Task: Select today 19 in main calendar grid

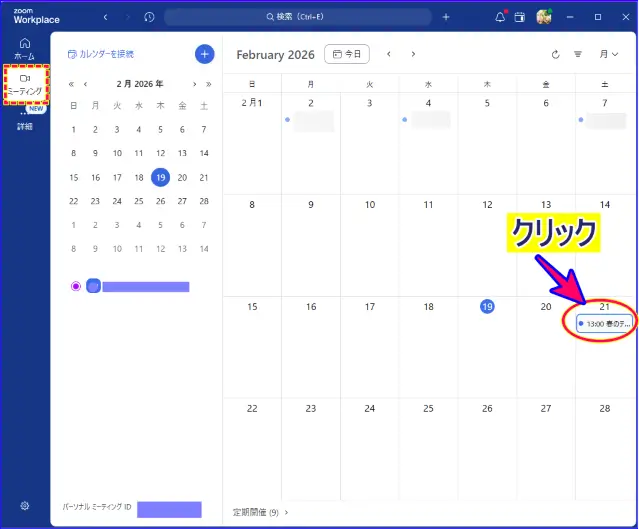Action: point(487,307)
